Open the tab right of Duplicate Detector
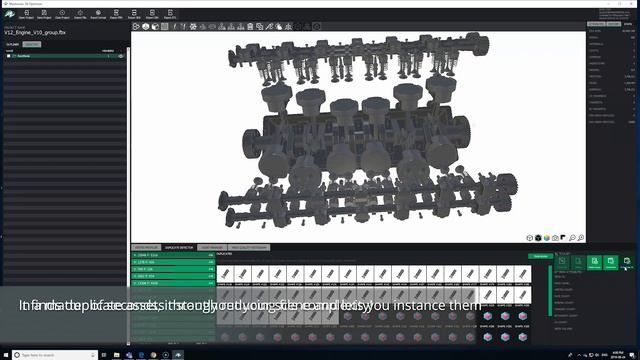This screenshot has width=640, height=360. coord(212,247)
